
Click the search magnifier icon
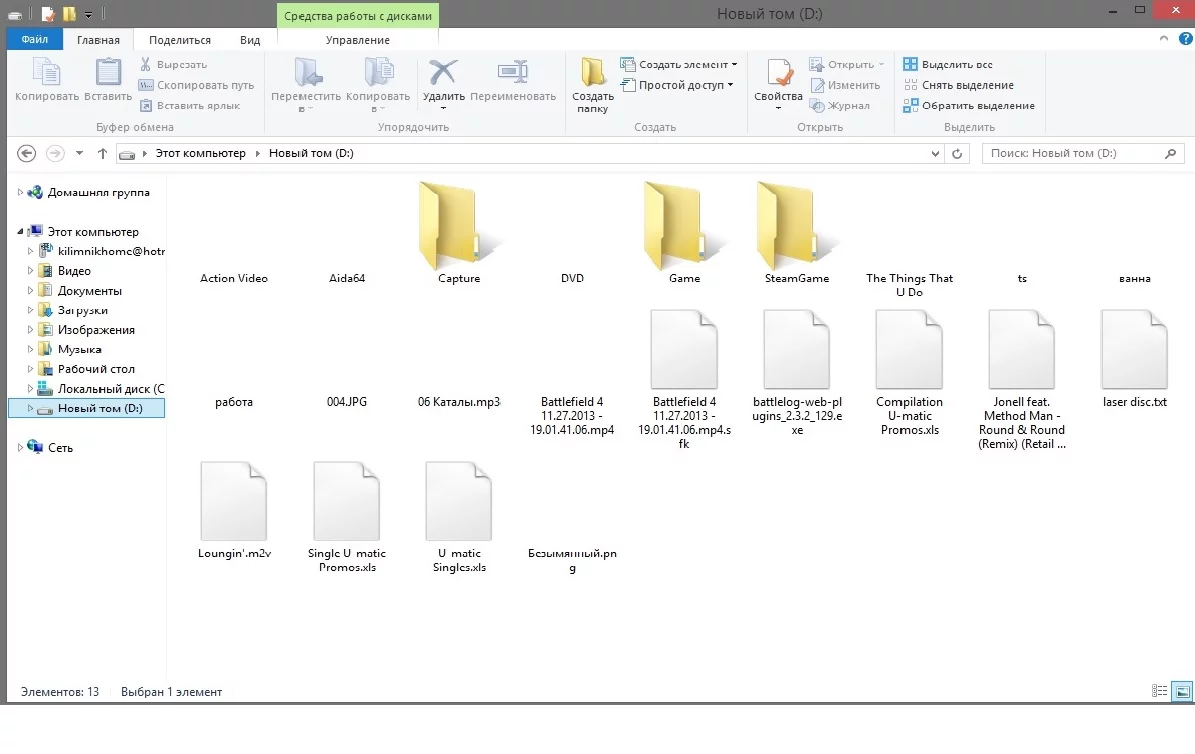coord(1170,153)
